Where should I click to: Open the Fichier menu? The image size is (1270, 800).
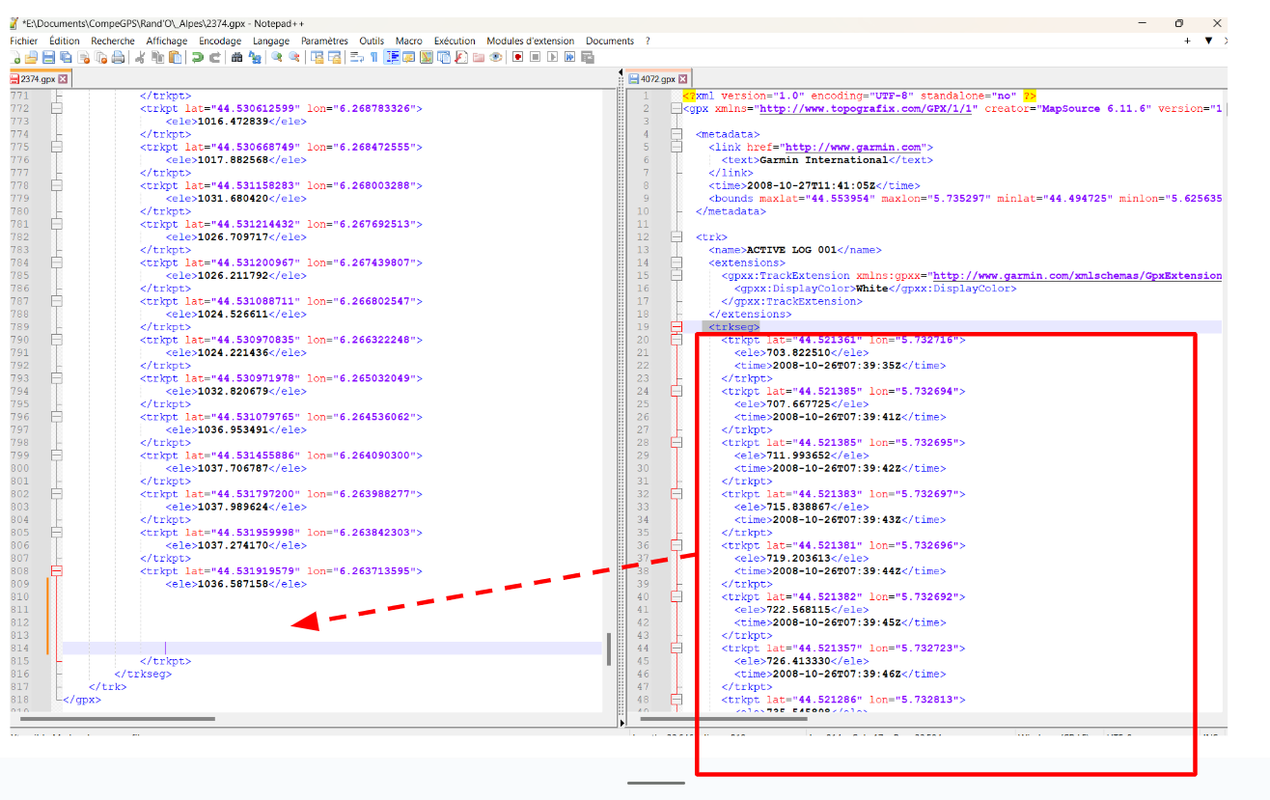tap(24, 41)
